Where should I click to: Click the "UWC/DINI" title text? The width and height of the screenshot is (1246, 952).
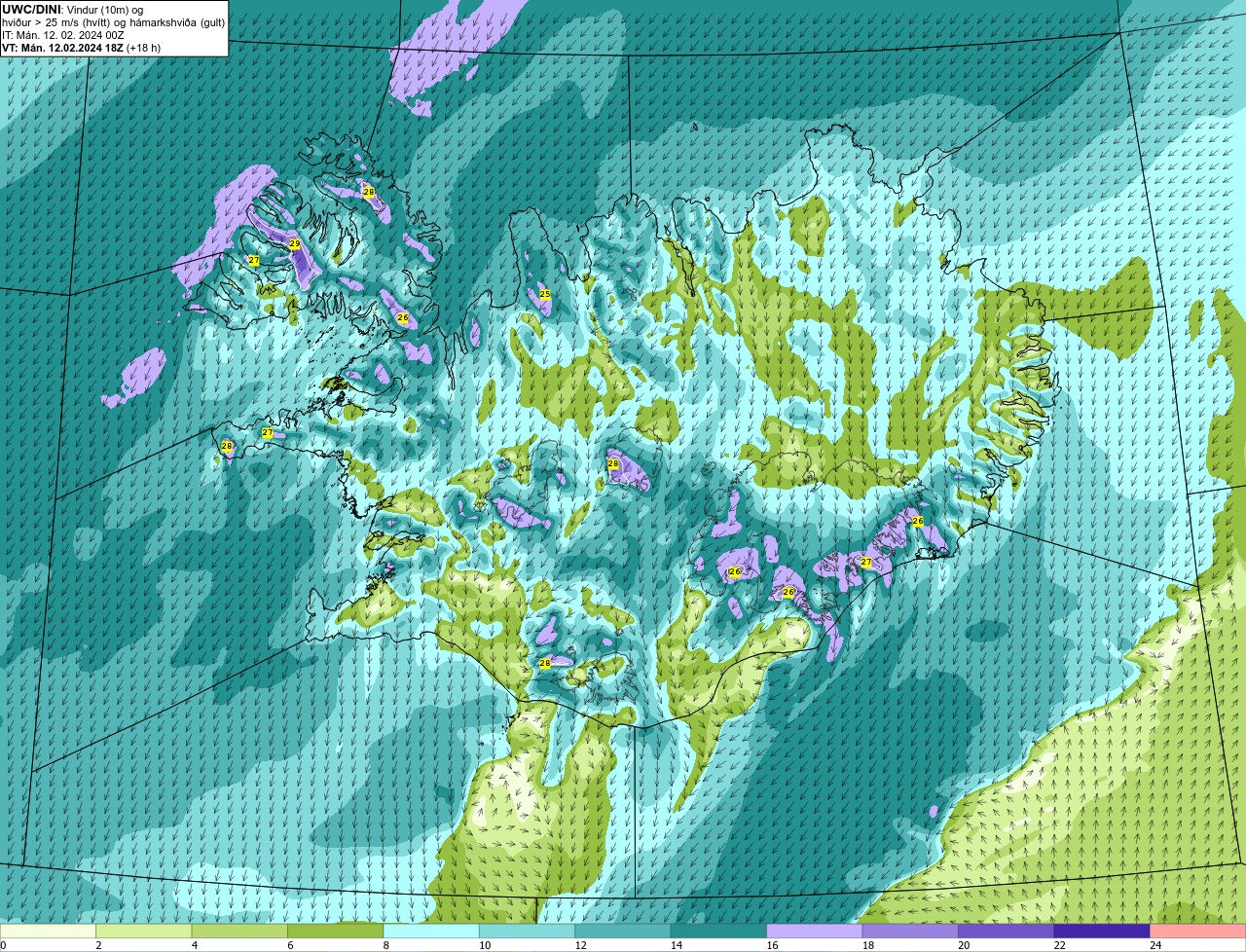tap(31, 10)
